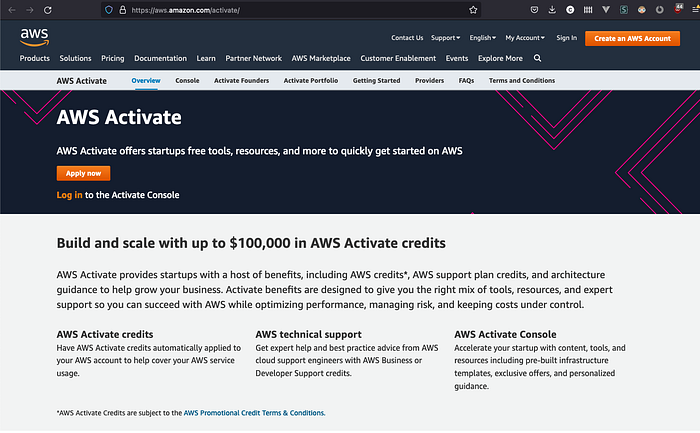Reload the page with the refresh icon
The width and height of the screenshot is (700, 433).
[x=47, y=10]
